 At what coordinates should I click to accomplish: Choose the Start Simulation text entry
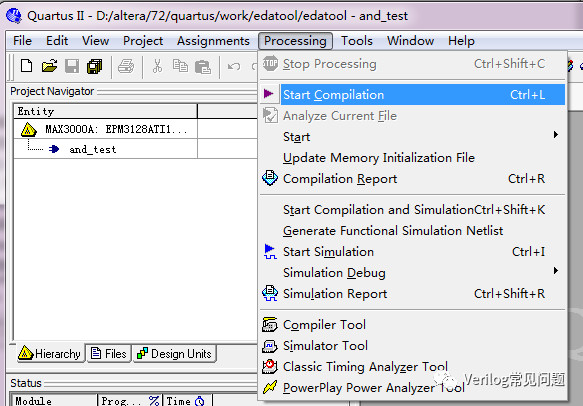click(x=328, y=252)
